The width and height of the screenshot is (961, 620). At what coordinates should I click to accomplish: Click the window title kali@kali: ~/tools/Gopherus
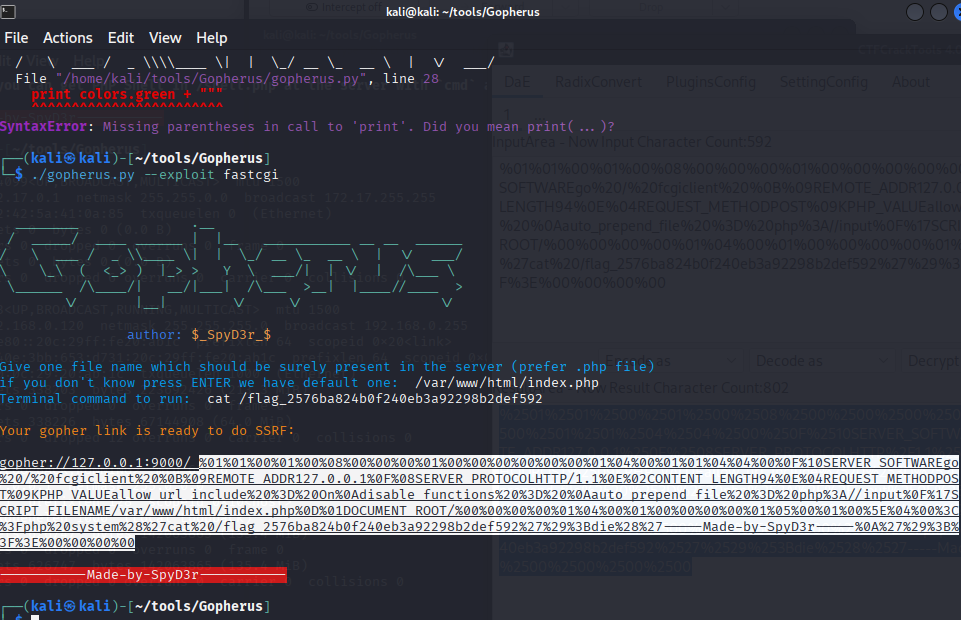tap(463, 12)
